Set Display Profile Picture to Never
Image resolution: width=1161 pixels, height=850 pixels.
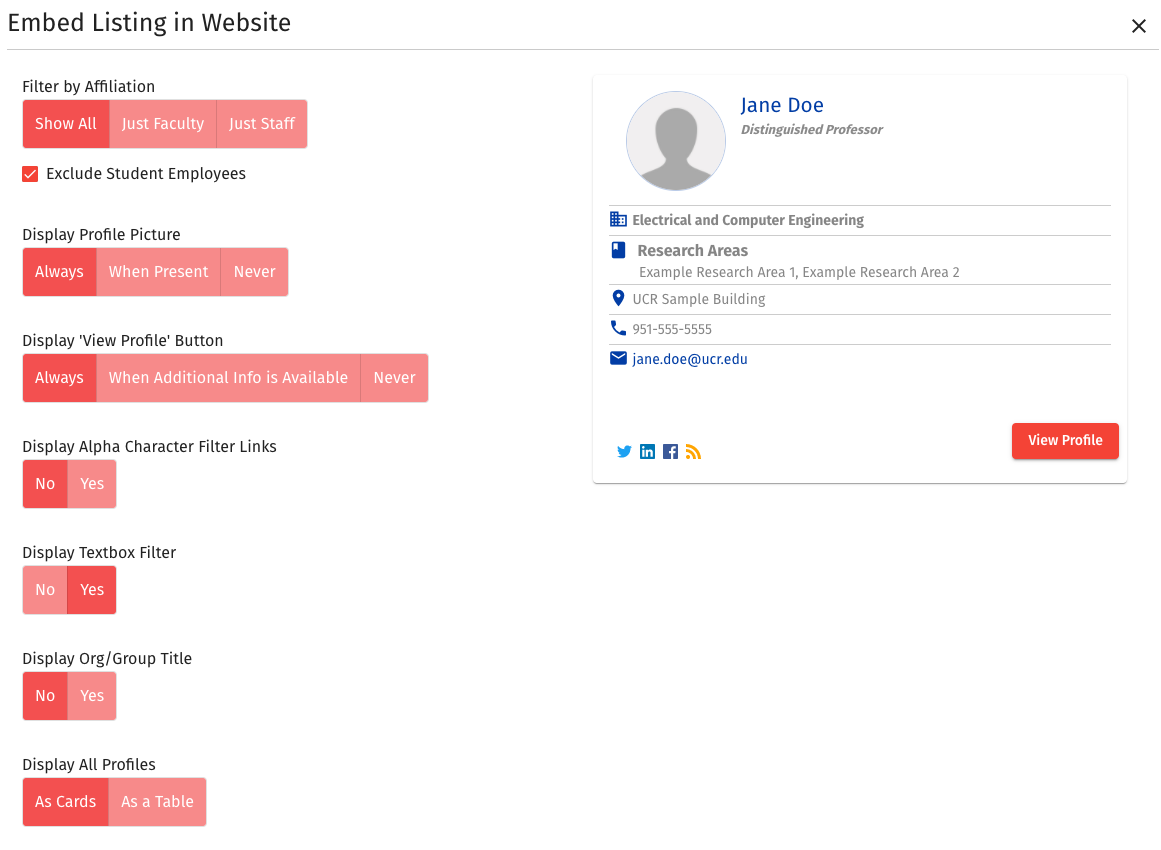254,271
